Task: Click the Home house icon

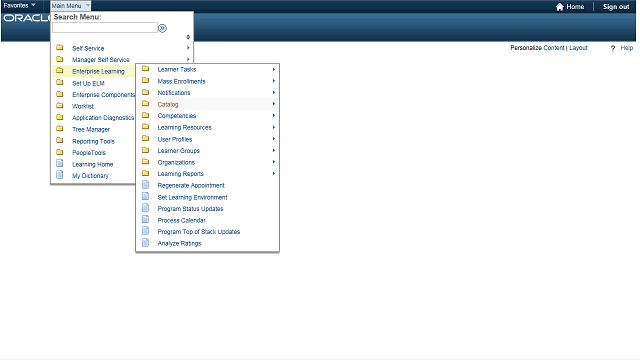Action: (560, 7)
